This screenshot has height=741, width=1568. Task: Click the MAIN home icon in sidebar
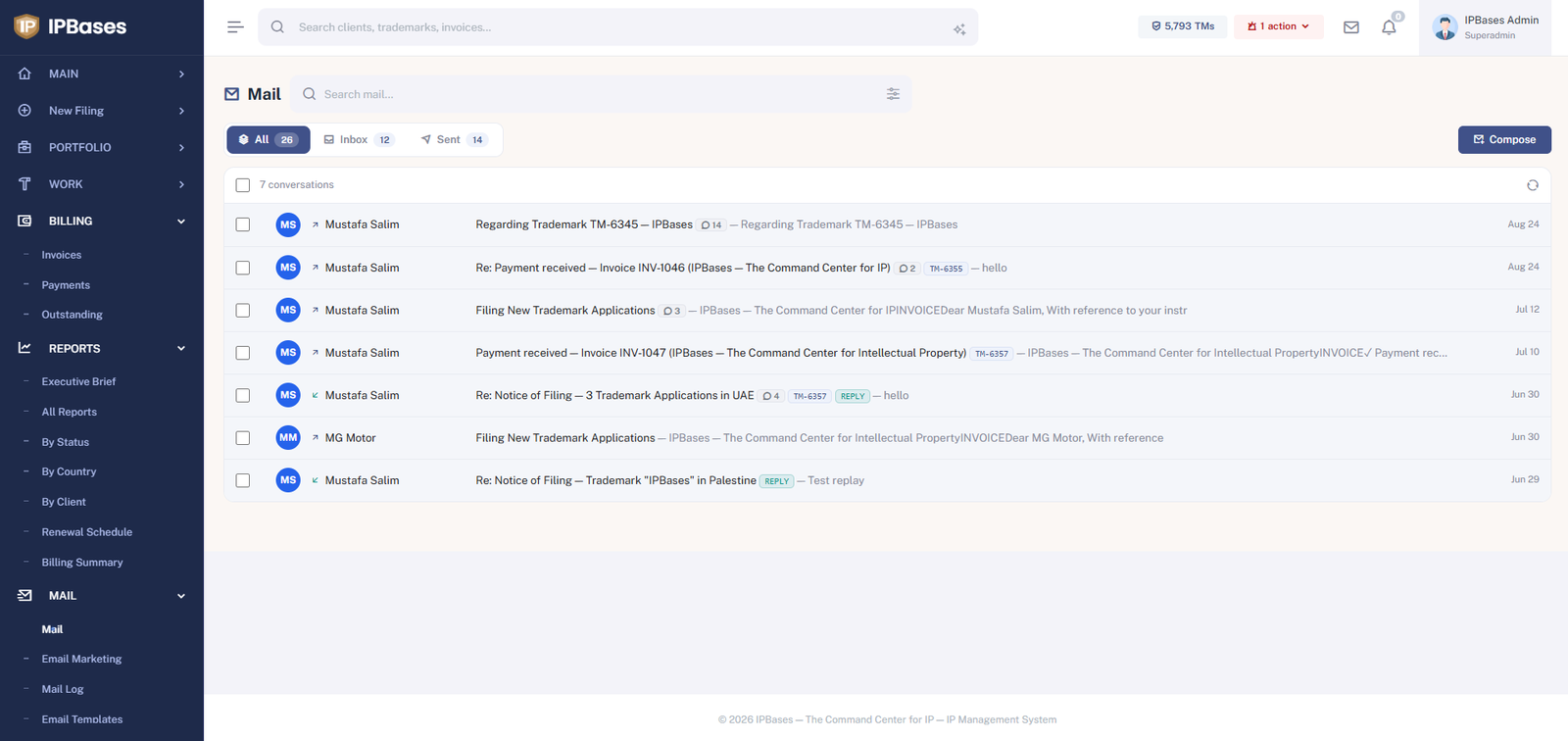tap(24, 74)
